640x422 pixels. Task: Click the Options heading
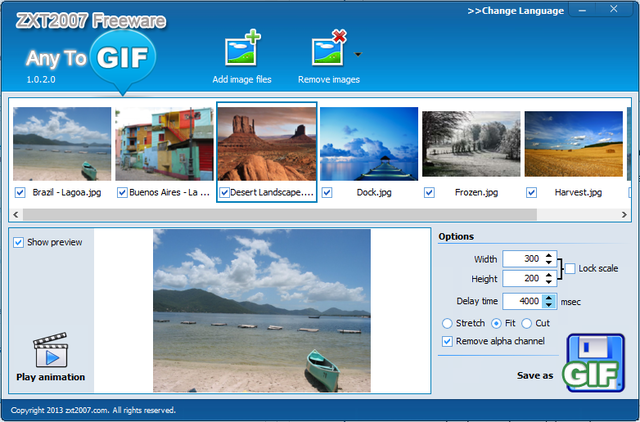click(x=456, y=237)
